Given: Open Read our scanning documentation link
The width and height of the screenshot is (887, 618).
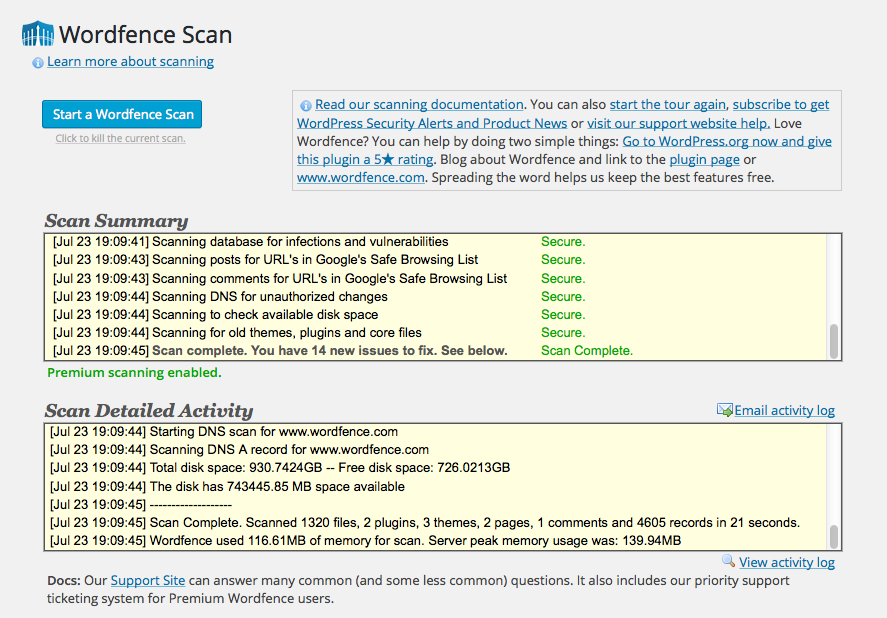Looking at the screenshot, I should 419,104.
